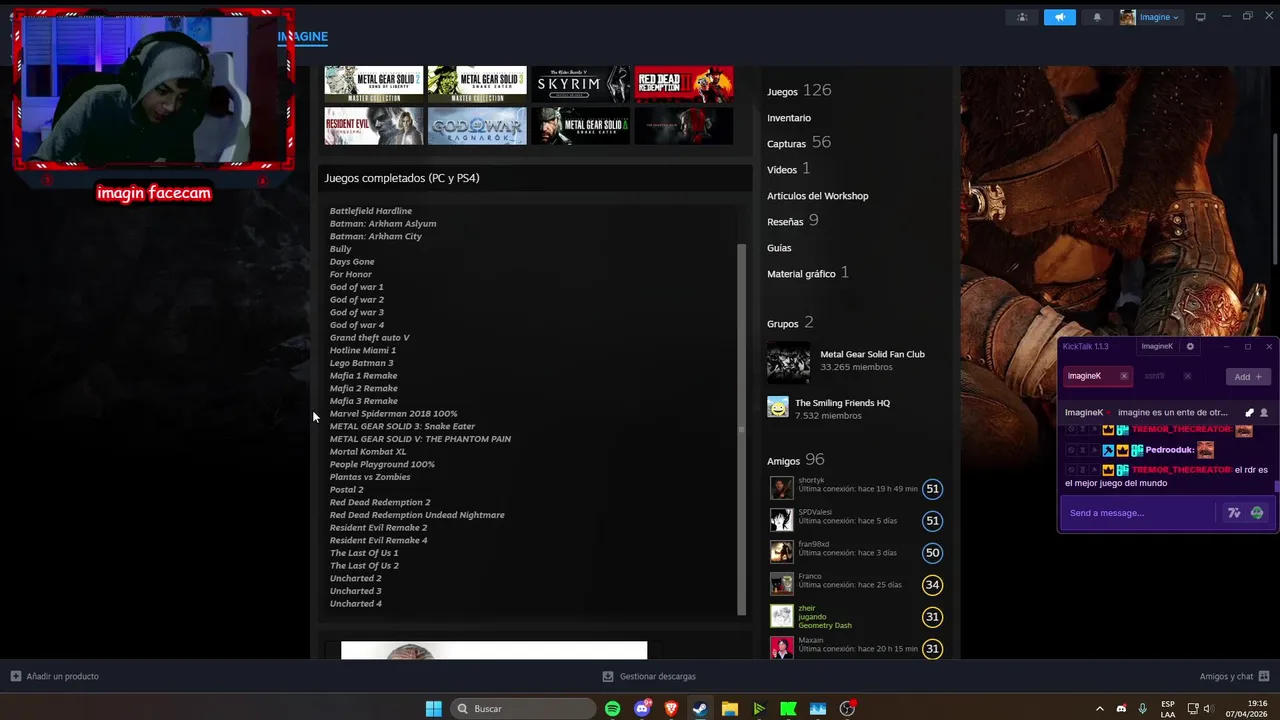
Task: Open Metal Gear Solid Fan Club group
Action: (x=872, y=354)
